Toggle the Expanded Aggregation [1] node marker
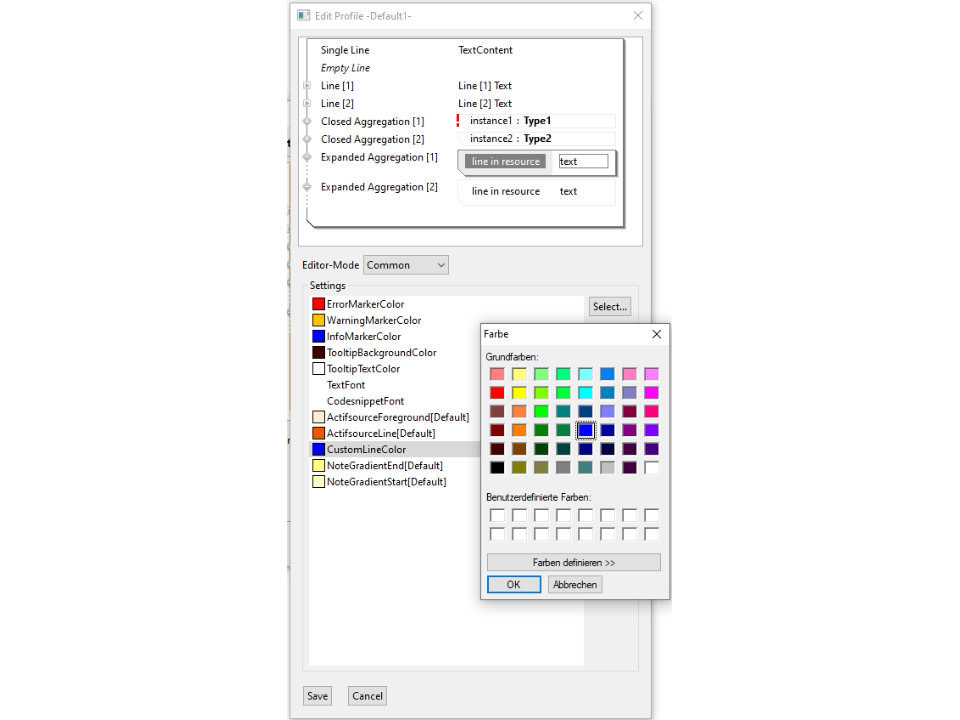This screenshot has width=960, height=720. 307,157
